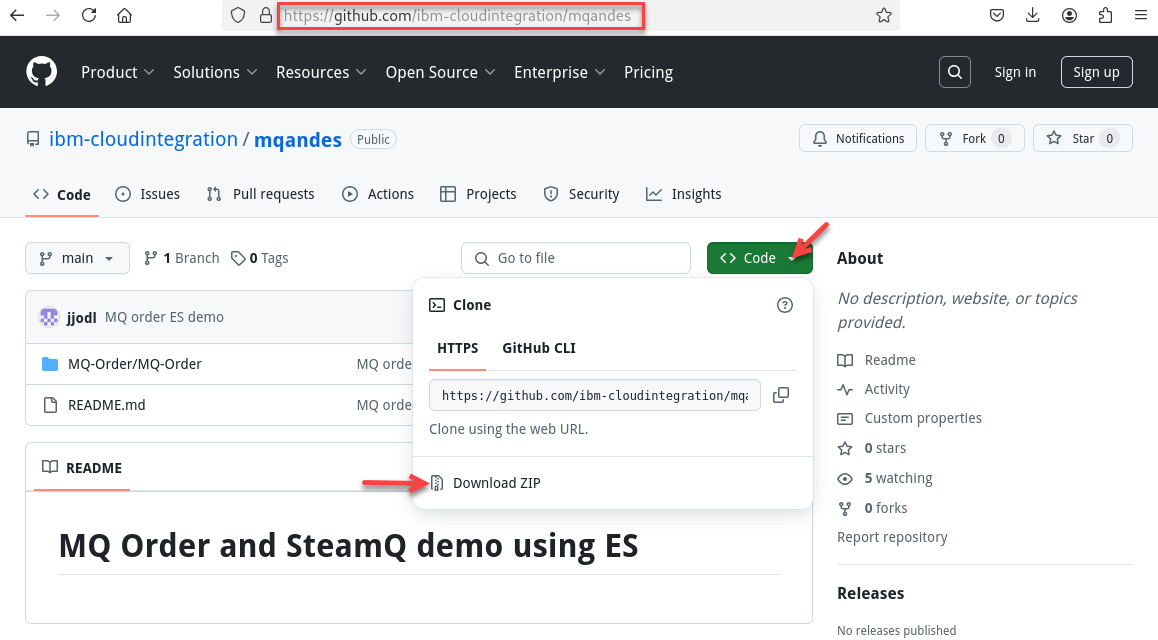Image resolution: width=1158 pixels, height=640 pixels.
Task: Expand the main branch dropdown
Action: (77, 258)
